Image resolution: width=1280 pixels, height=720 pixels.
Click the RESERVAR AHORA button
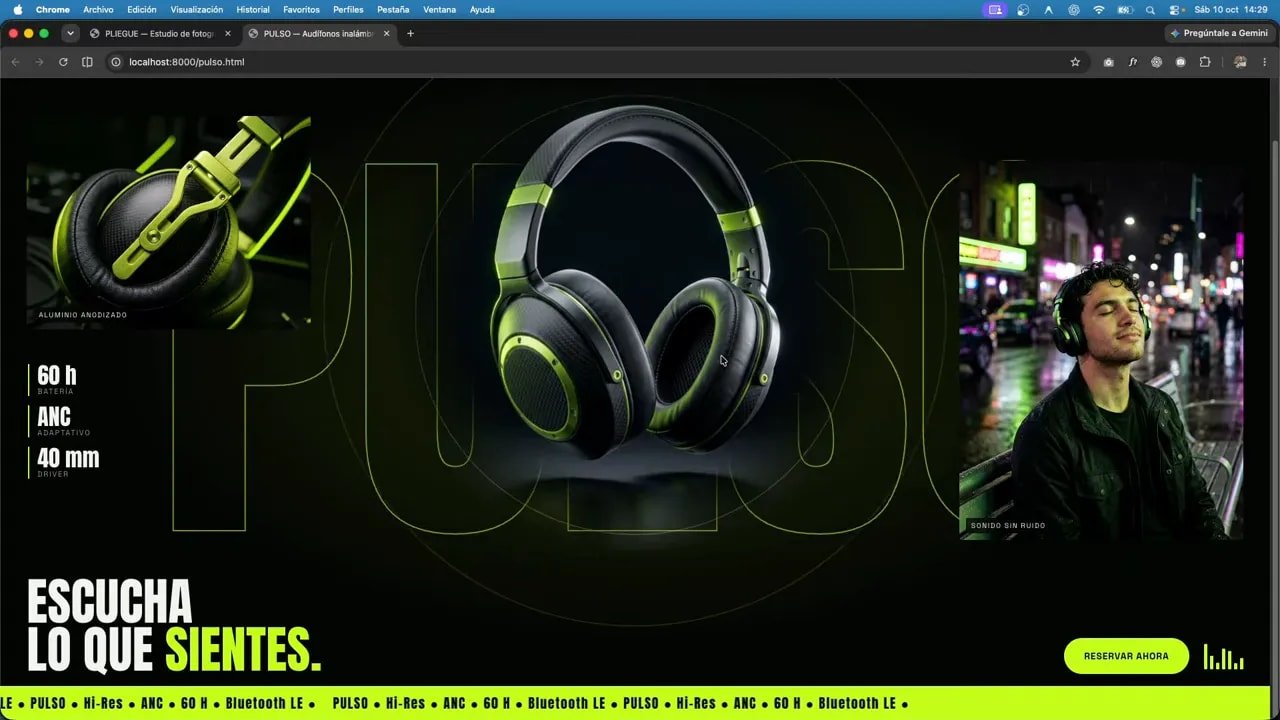coord(1126,656)
